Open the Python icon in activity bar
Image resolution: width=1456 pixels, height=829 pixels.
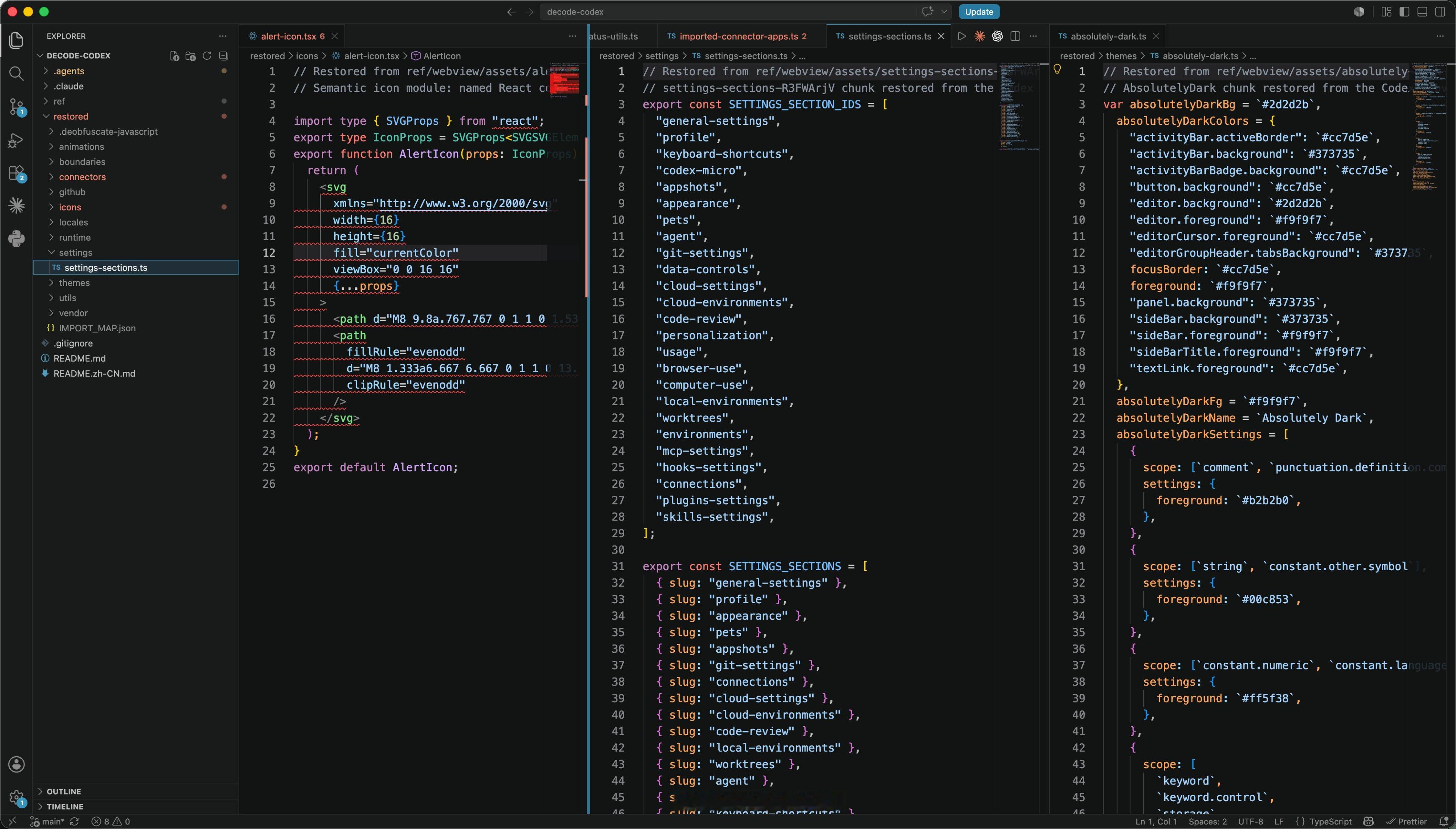point(16,239)
